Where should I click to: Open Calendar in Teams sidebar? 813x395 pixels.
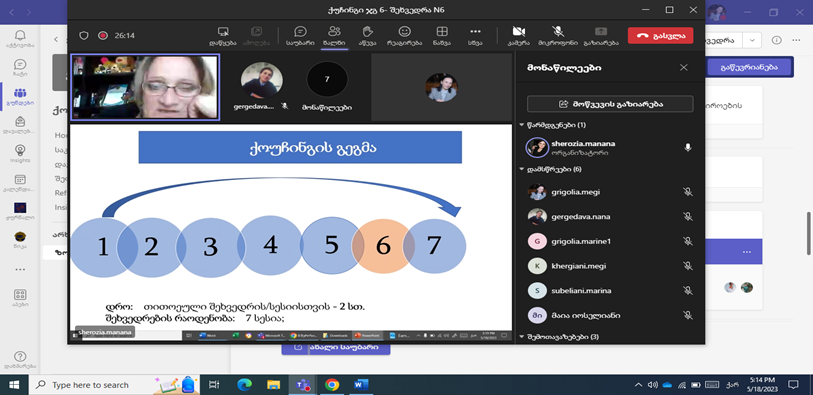click(x=20, y=183)
